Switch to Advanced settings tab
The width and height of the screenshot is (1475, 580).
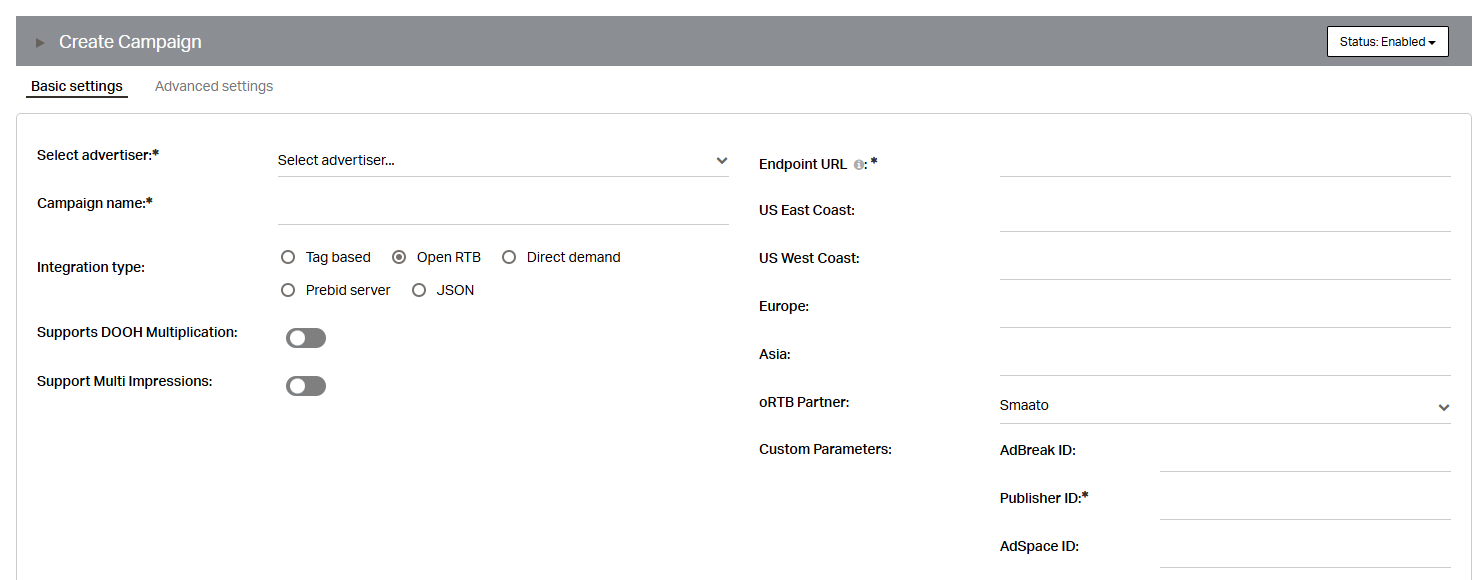point(214,86)
